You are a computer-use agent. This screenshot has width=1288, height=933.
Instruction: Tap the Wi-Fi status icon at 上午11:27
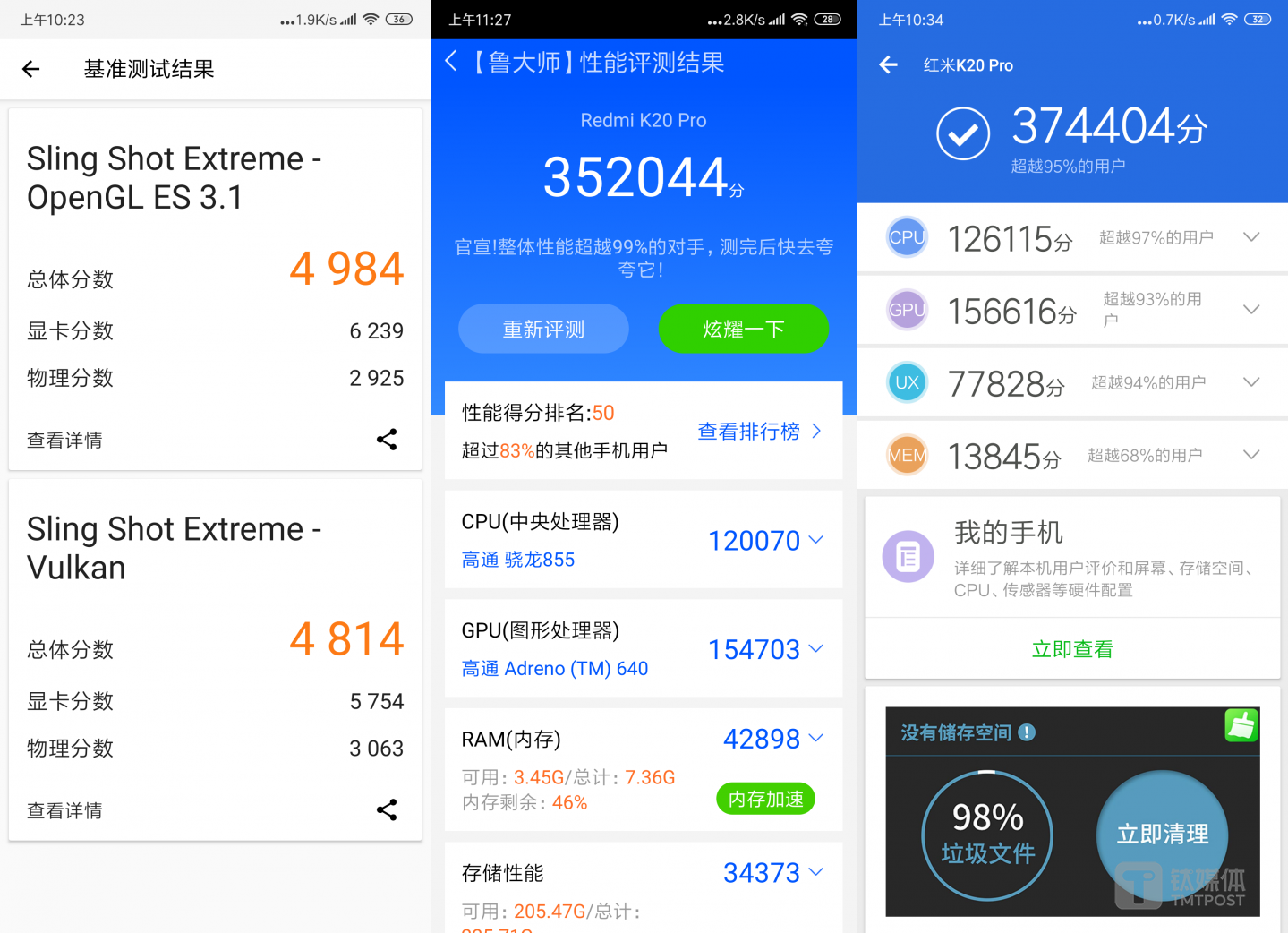click(799, 19)
